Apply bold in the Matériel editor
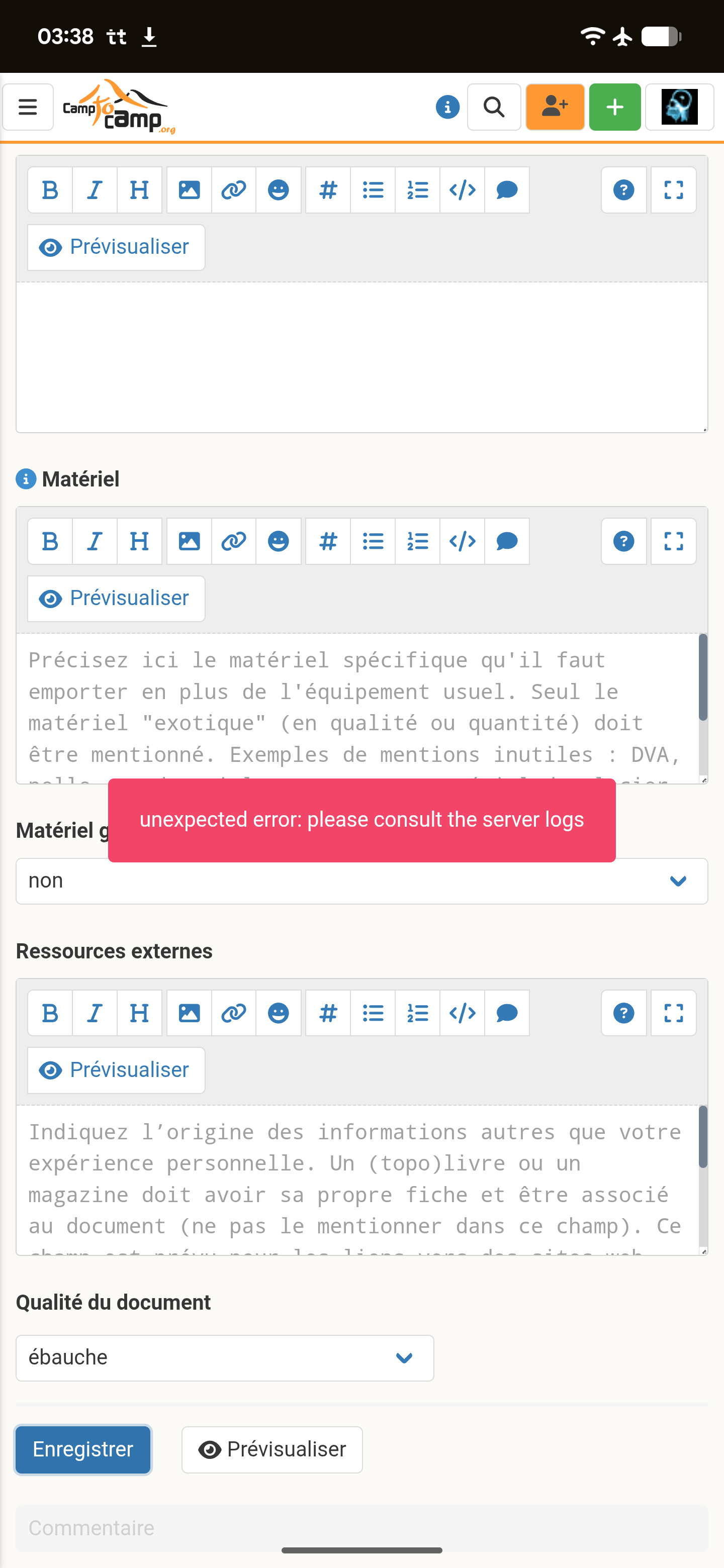This screenshot has height=1568, width=724. point(50,541)
